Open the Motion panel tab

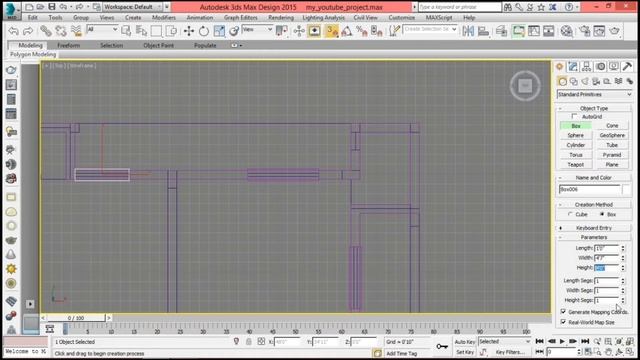click(x=600, y=67)
